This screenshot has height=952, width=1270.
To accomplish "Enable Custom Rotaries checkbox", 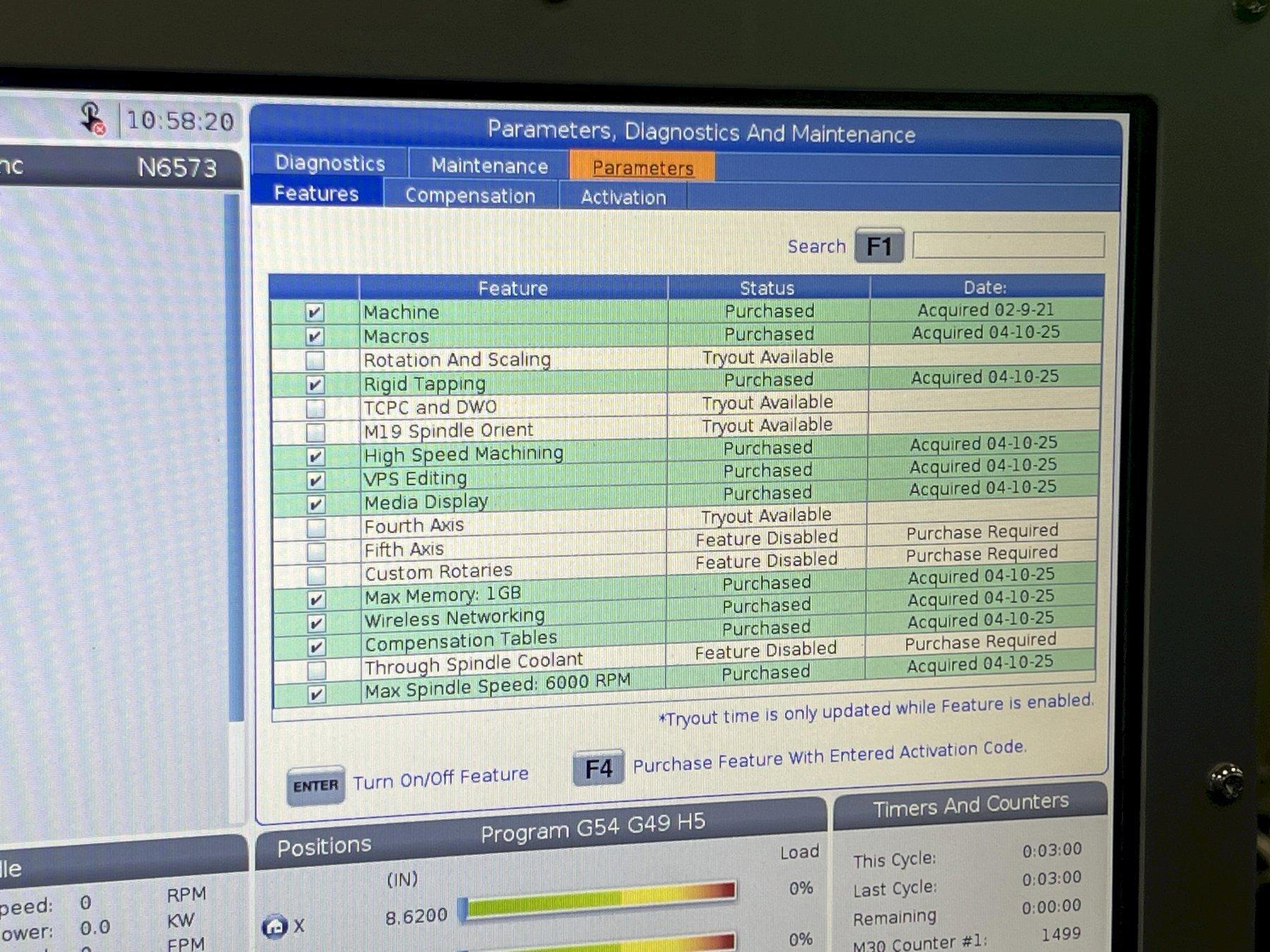I will pyautogui.click(x=316, y=575).
